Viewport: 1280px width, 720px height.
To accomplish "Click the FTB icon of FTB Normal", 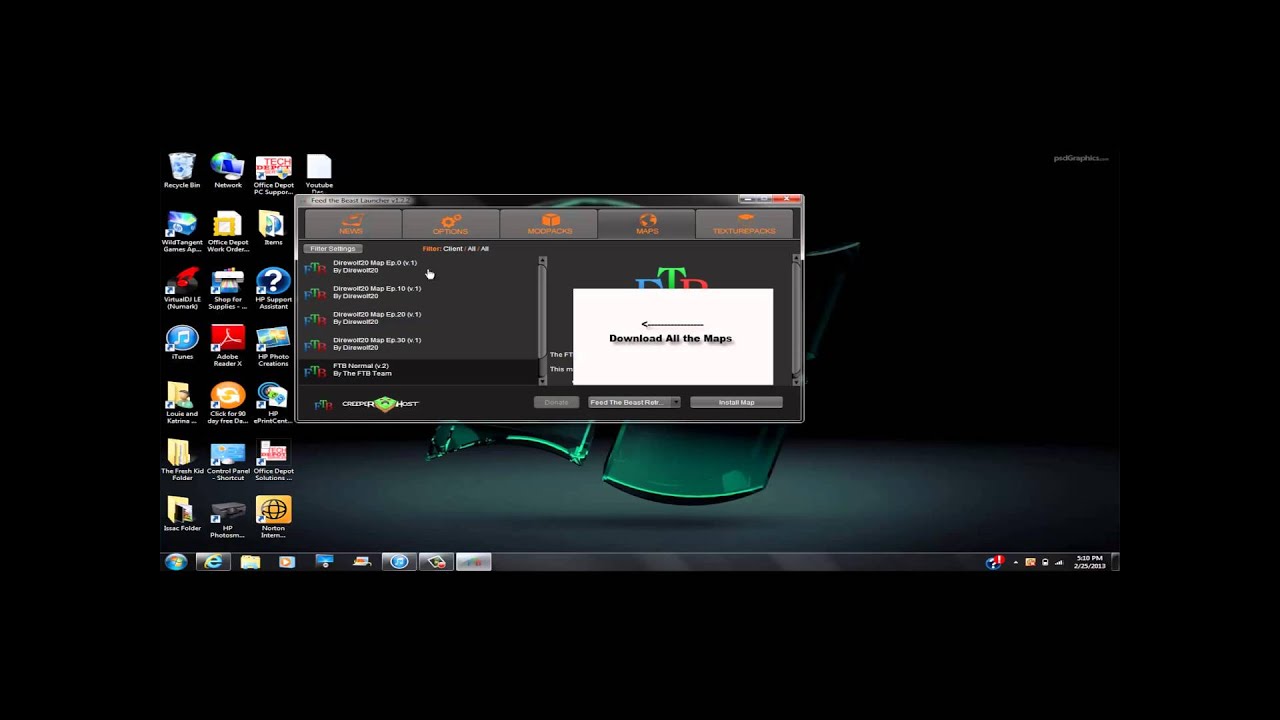I will point(315,371).
